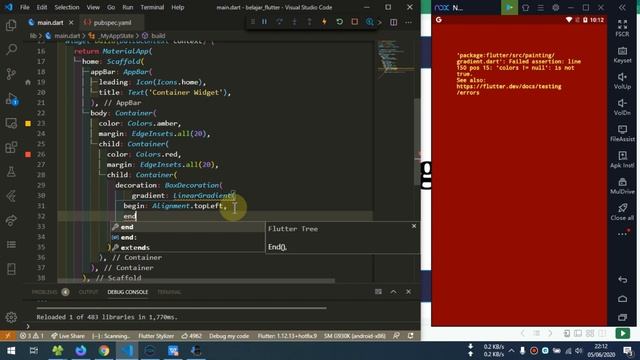Screen dimensions: 640x360
Task: Open the File menu
Action: coord(24,7)
